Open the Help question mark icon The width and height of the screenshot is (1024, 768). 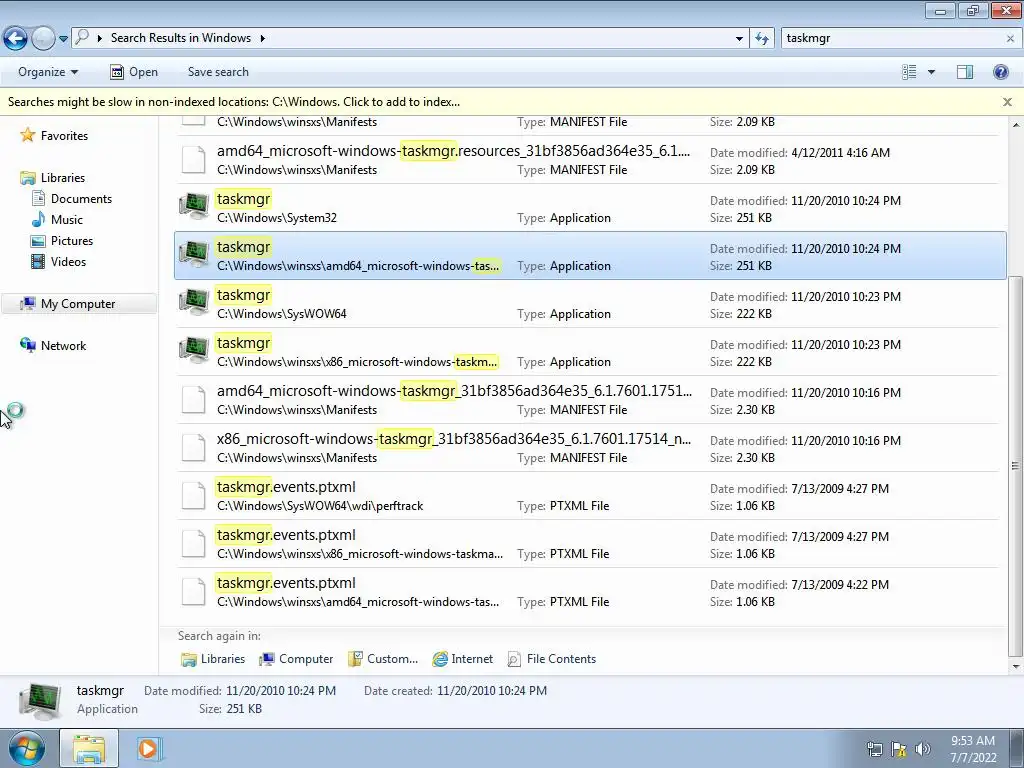[1000, 72]
